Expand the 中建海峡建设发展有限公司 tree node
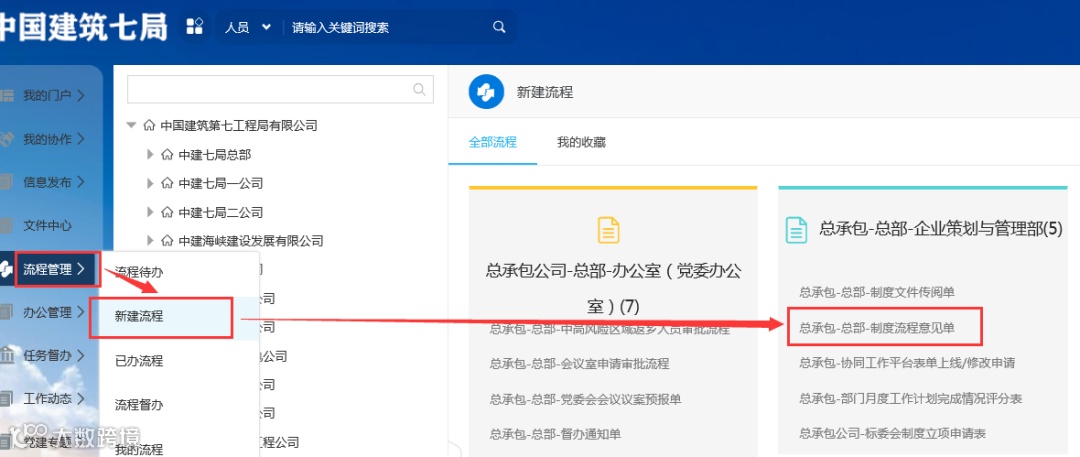 click(150, 241)
